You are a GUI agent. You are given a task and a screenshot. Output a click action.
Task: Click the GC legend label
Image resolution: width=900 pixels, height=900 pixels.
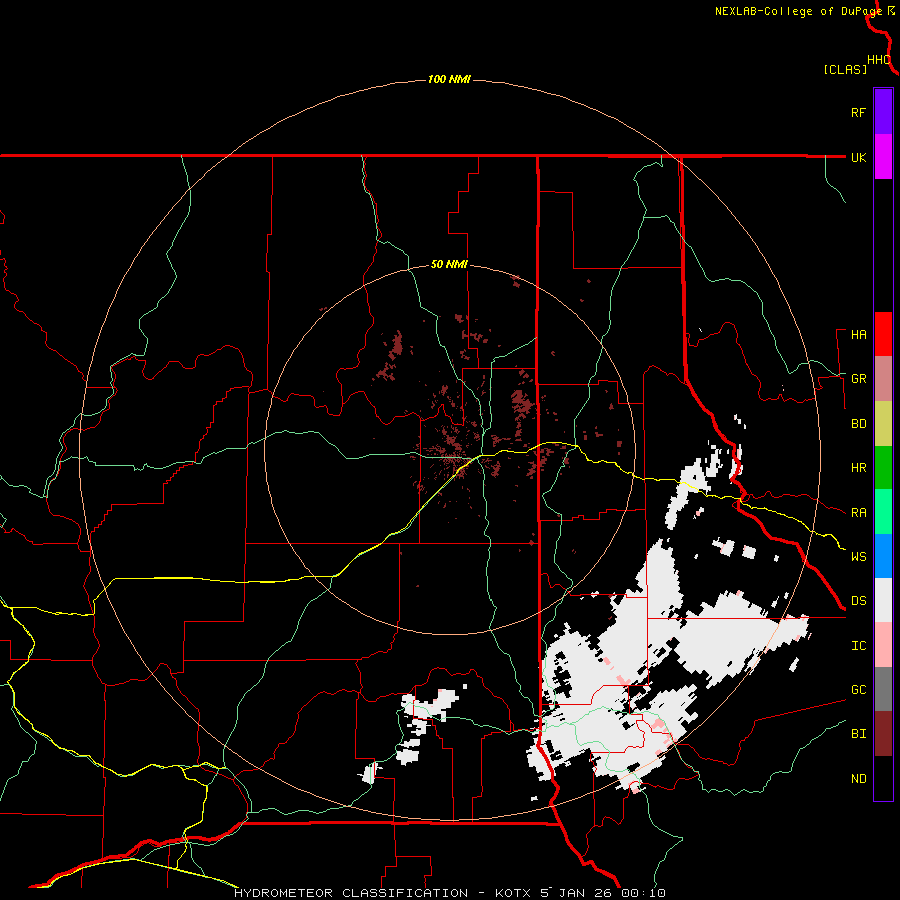click(858, 690)
